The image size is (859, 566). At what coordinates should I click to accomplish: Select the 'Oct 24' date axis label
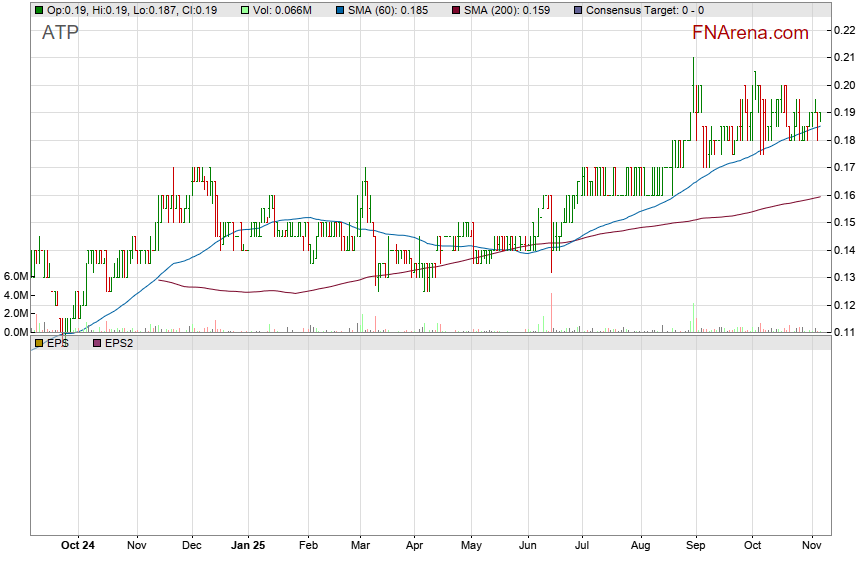point(77,545)
